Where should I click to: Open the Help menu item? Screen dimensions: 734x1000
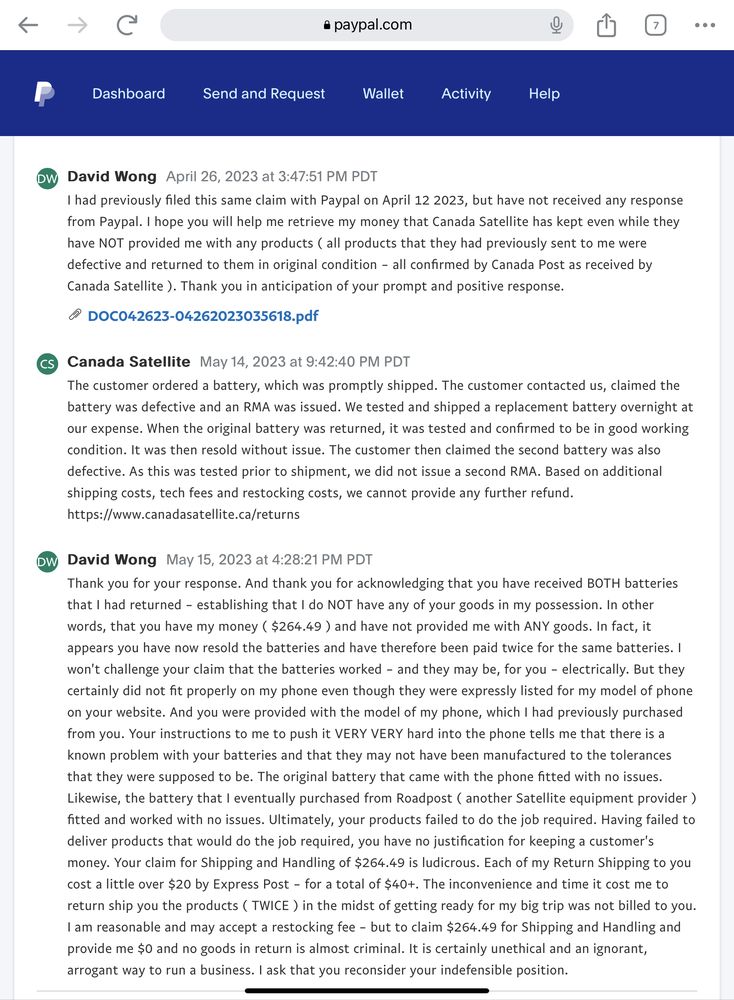pyautogui.click(x=544, y=93)
